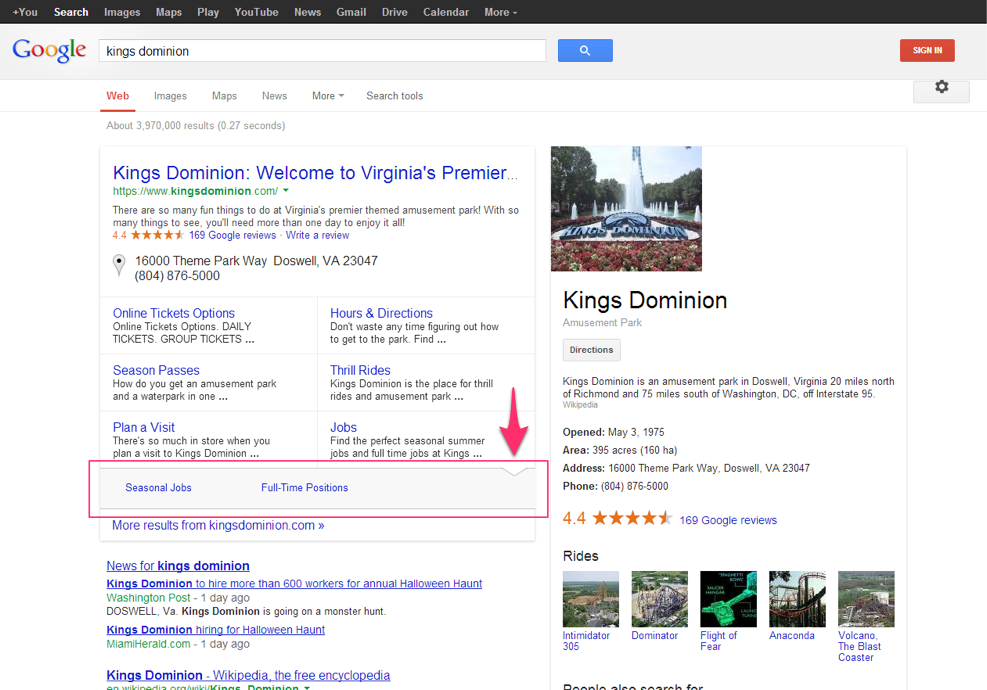Image resolution: width=987 pixels, height=690 pixels.
Task: Select the Web tab
Action: click(x=117, y=96)
